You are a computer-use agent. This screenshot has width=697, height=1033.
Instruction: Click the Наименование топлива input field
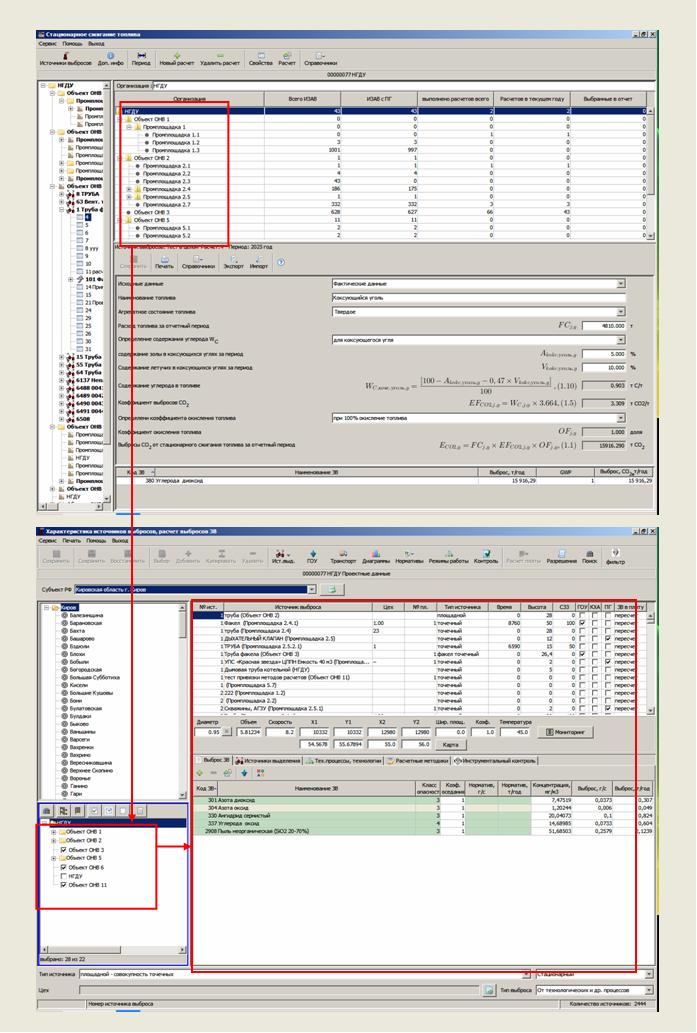click(477, 297)
